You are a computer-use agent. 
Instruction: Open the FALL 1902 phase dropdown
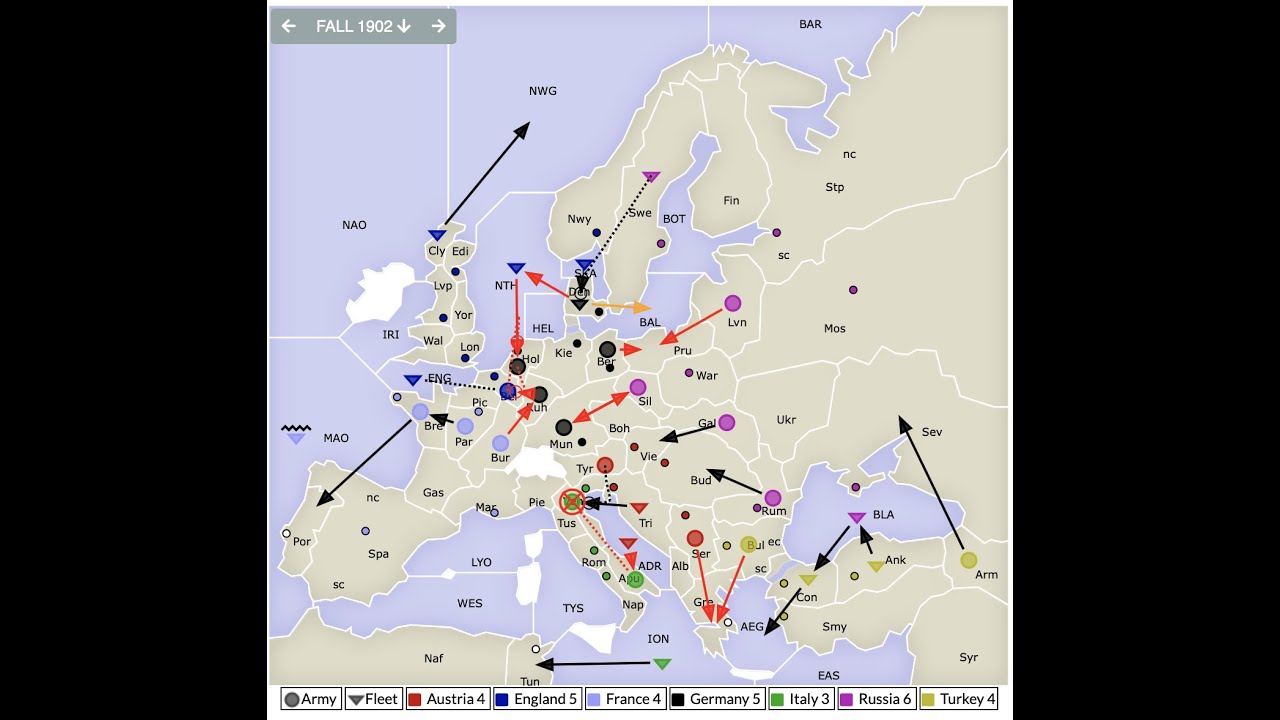point(363,26)
